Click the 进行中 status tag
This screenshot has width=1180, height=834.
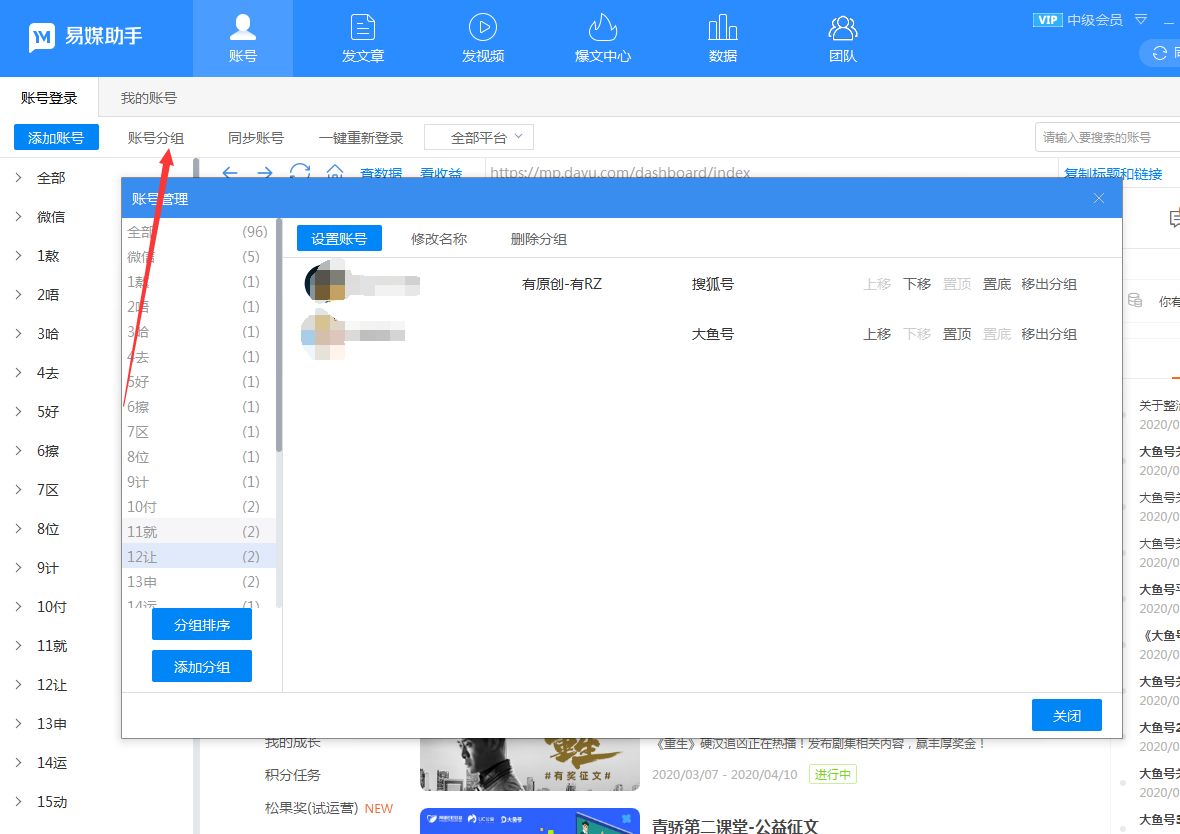(833, 775)
